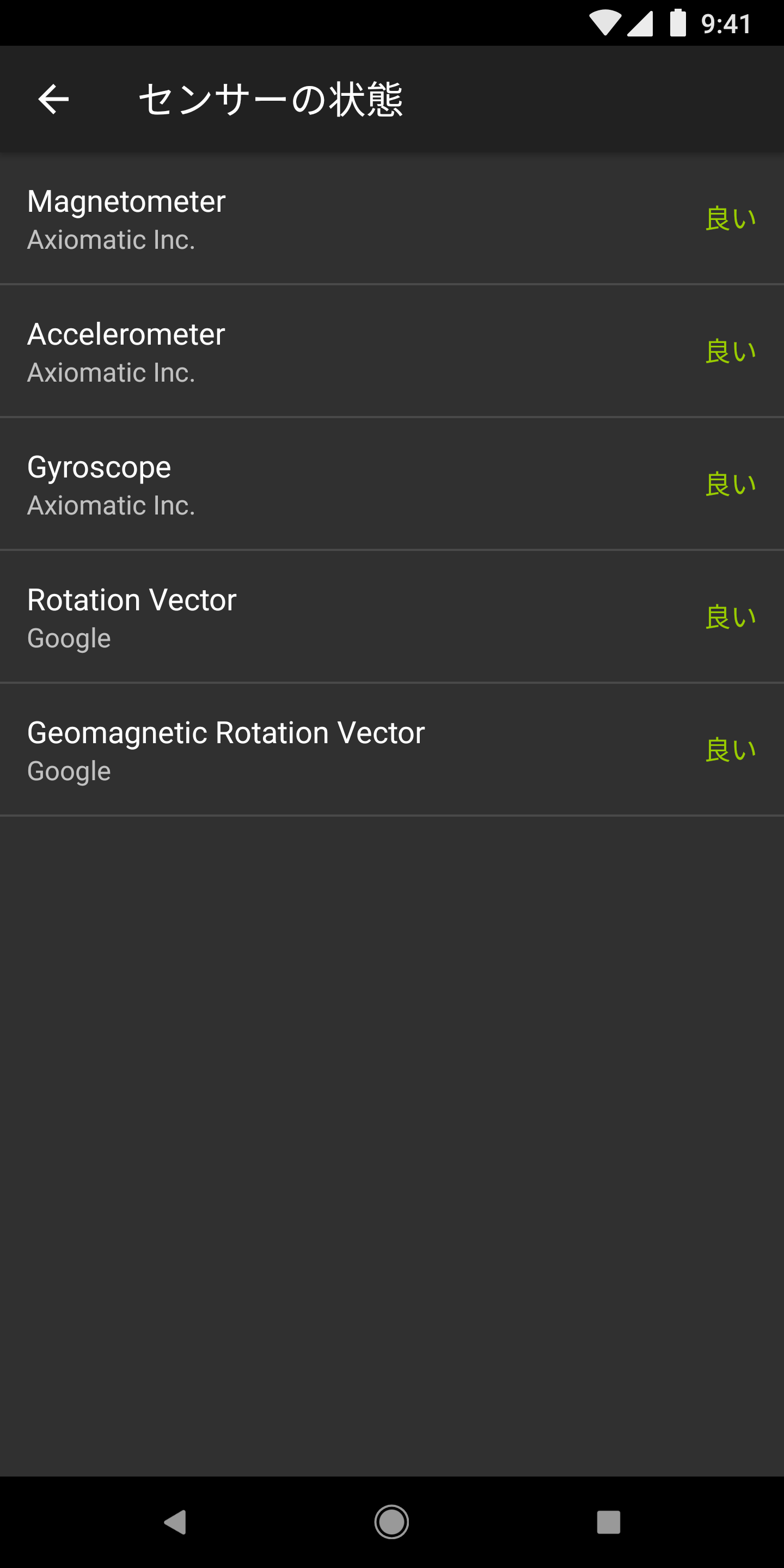The height and width of the screenshot is (1568, 784).
Task: Tap the Wi-Fi status icon
Action: click(605, 23)
